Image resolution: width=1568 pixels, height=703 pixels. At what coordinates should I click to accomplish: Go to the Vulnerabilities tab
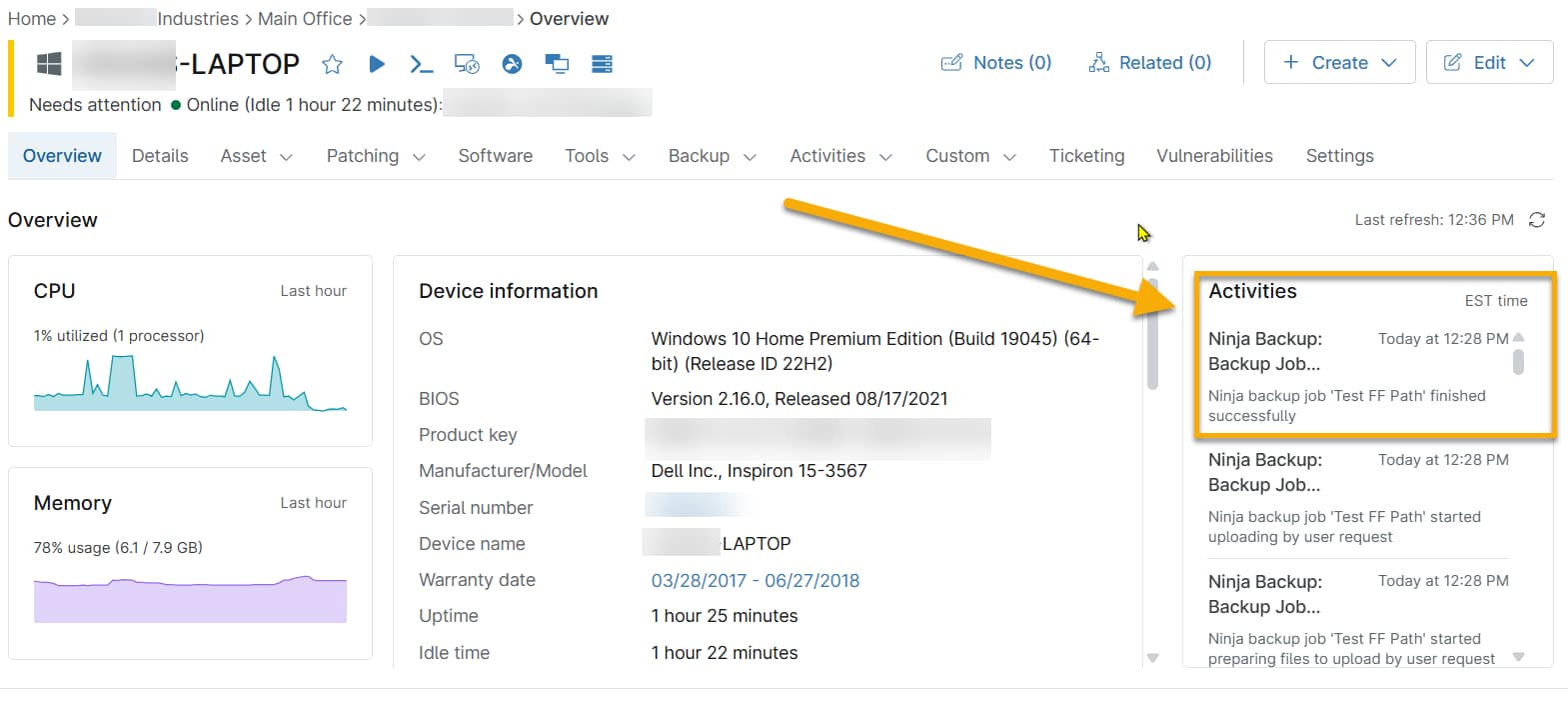(x=1214, y=156)
